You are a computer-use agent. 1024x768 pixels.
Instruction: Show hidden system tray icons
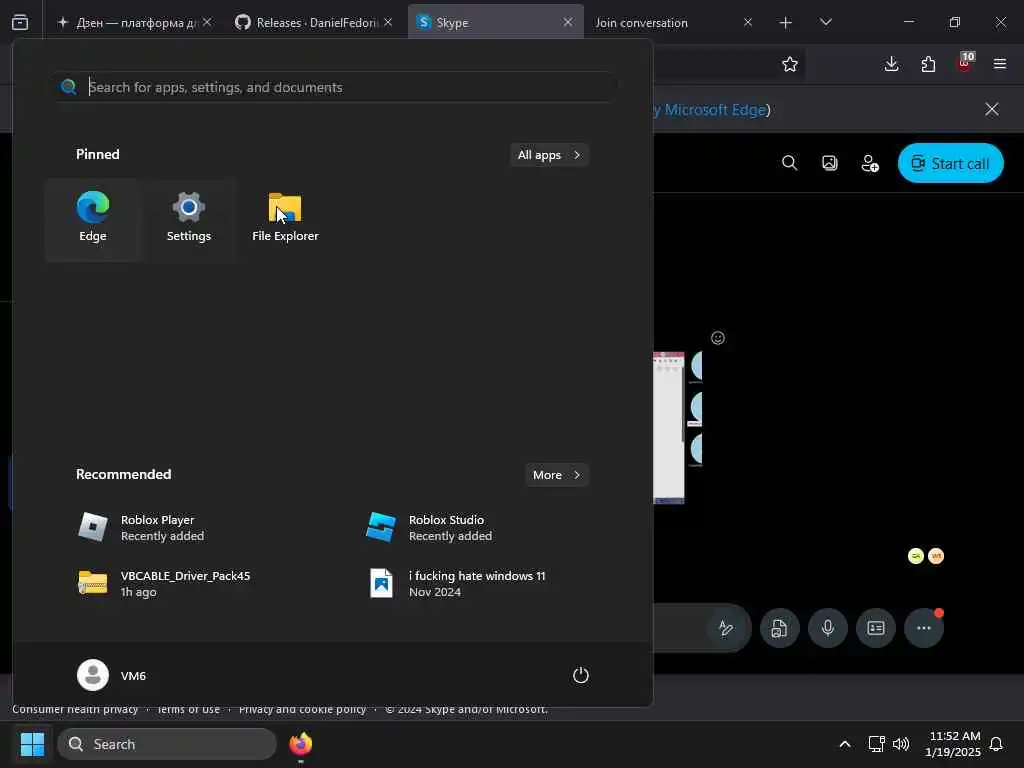click(844, 744)
